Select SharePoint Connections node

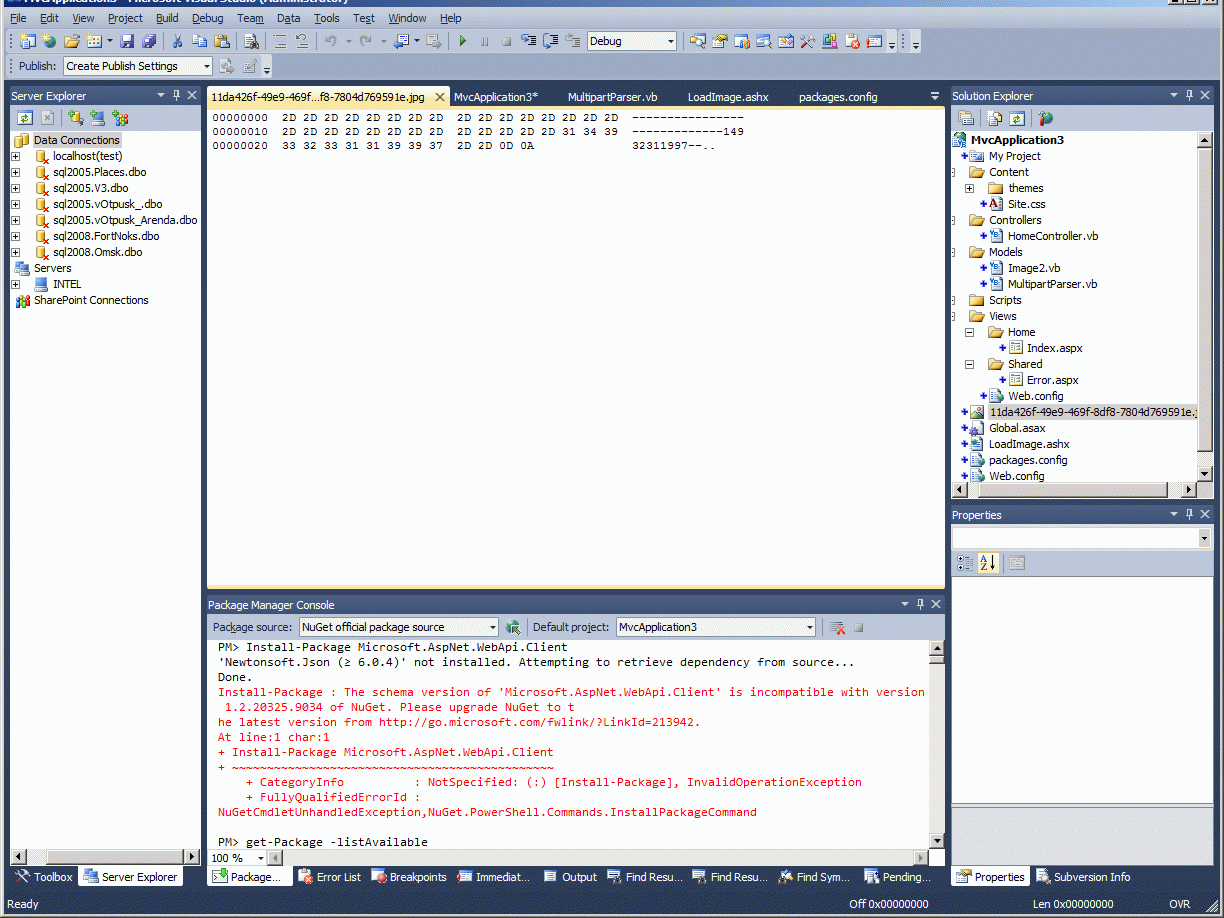pyautogui.click(x=91, y=300)
